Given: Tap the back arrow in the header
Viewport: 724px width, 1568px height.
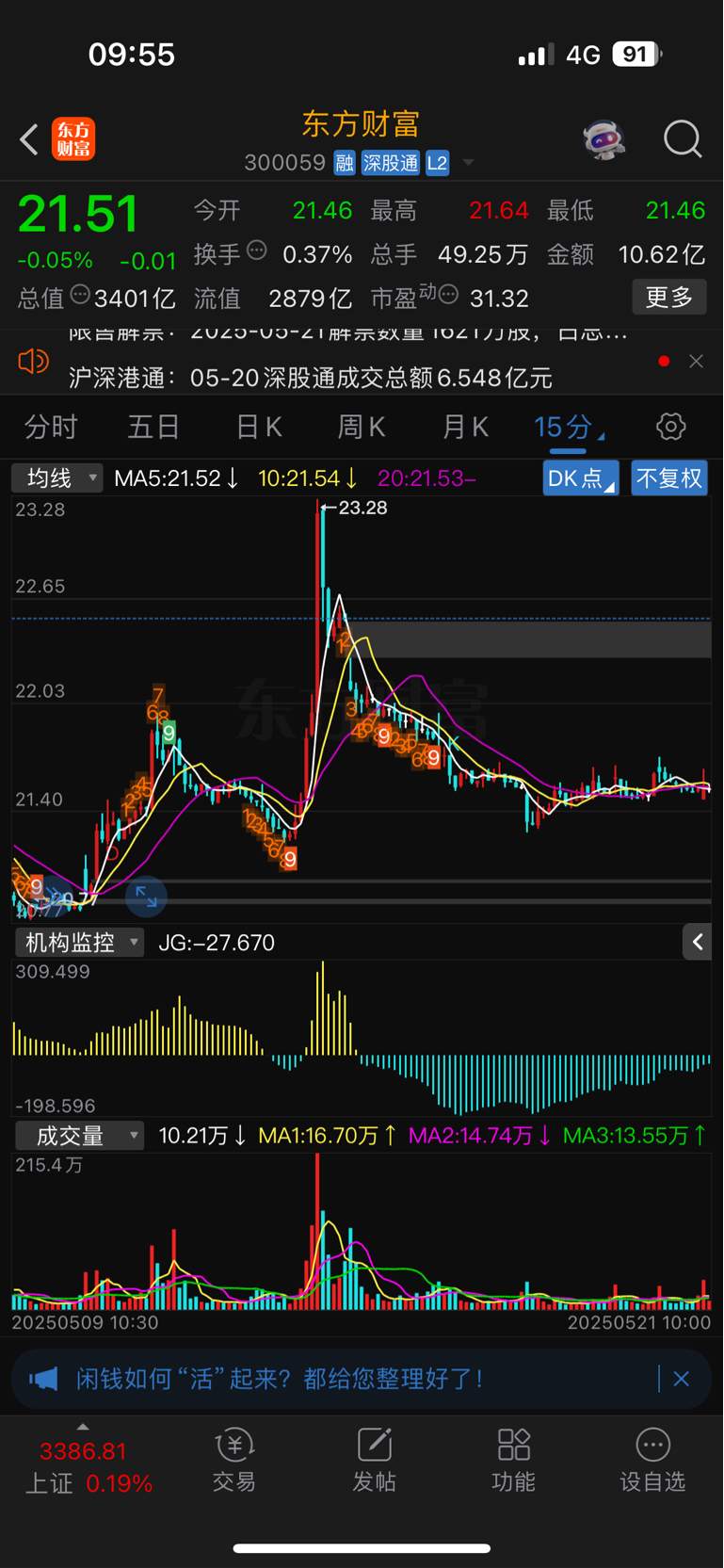Looking at the screenshot, I should (29, 139).
